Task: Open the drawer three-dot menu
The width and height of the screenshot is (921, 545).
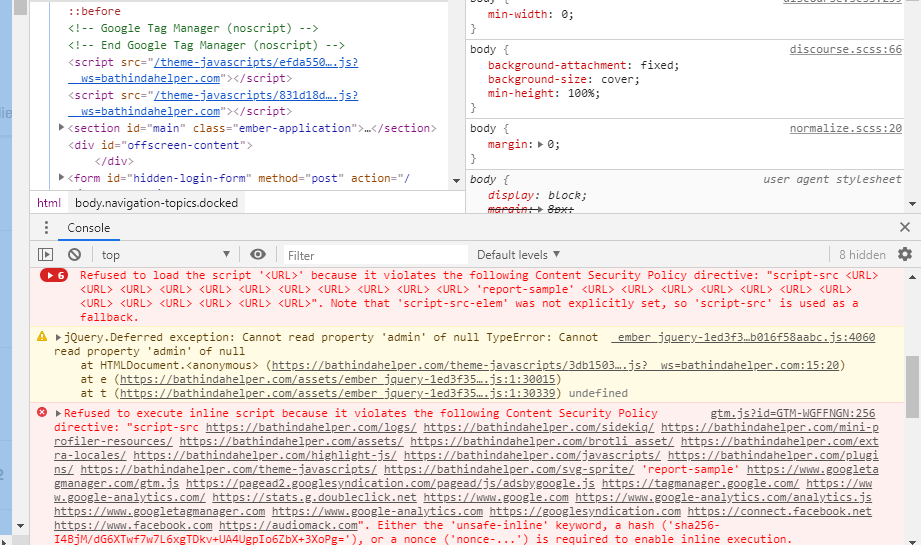Action: [x=46, y=227]
